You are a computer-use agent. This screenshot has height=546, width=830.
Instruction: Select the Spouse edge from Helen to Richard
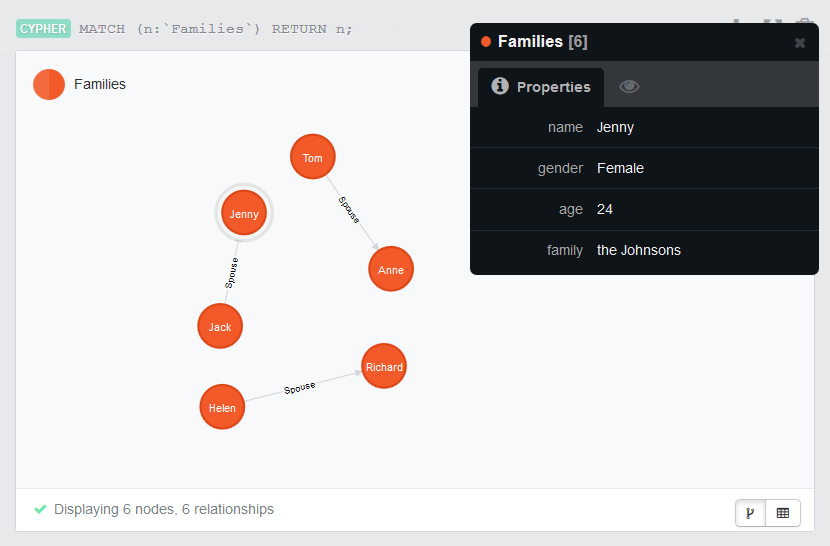point(300,388)
